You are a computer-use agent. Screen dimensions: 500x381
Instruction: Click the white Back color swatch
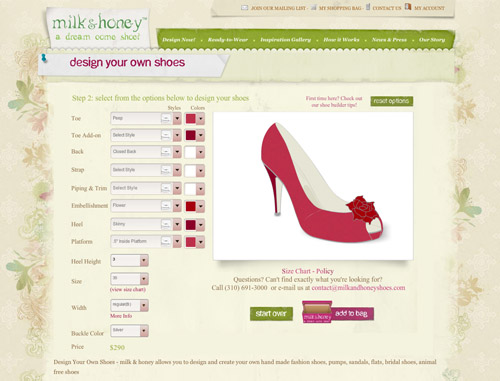191,152
